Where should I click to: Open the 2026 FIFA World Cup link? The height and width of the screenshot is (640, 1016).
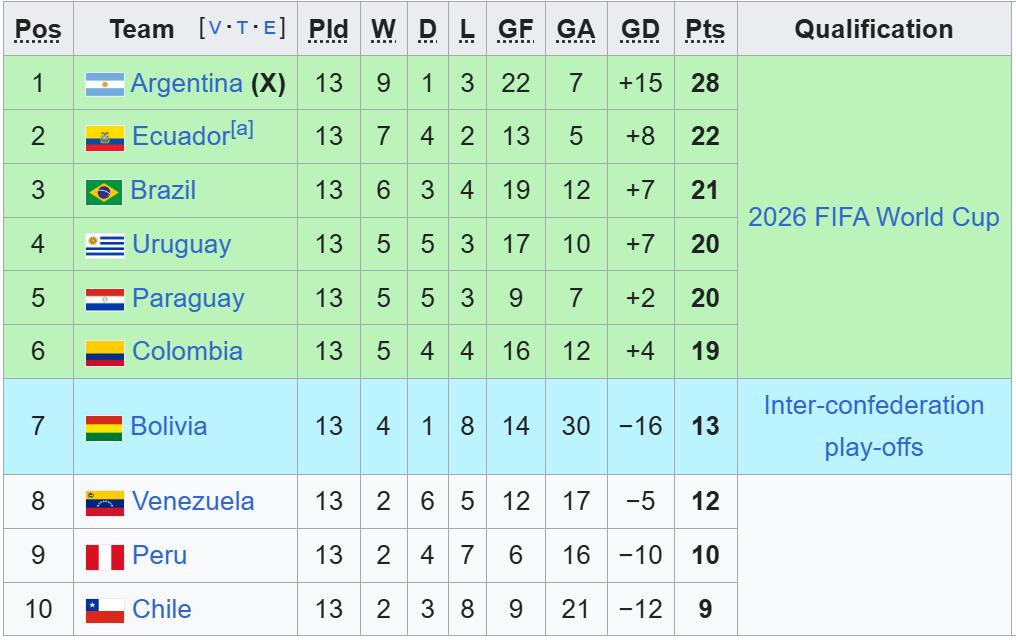(873, 217)
